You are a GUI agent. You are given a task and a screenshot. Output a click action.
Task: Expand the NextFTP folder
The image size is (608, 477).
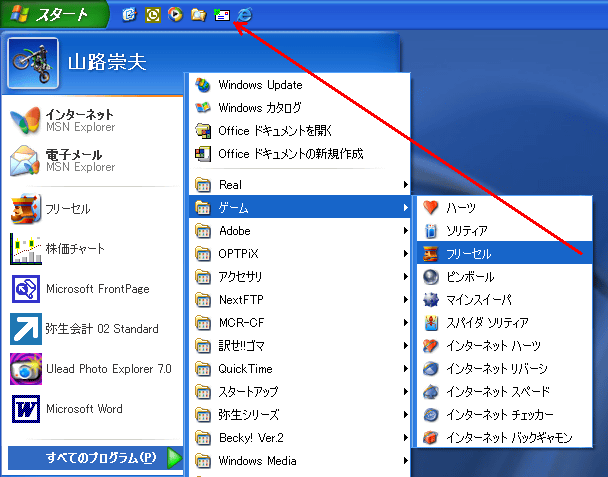click(x=299, y=299)
